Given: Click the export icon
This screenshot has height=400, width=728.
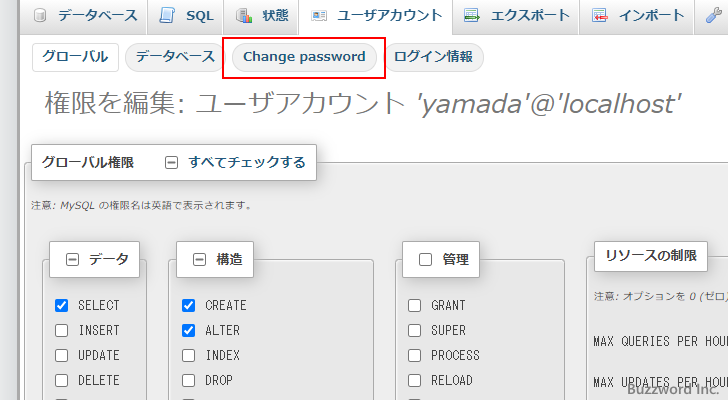Looking at the screenshot, I should (472, 15).
